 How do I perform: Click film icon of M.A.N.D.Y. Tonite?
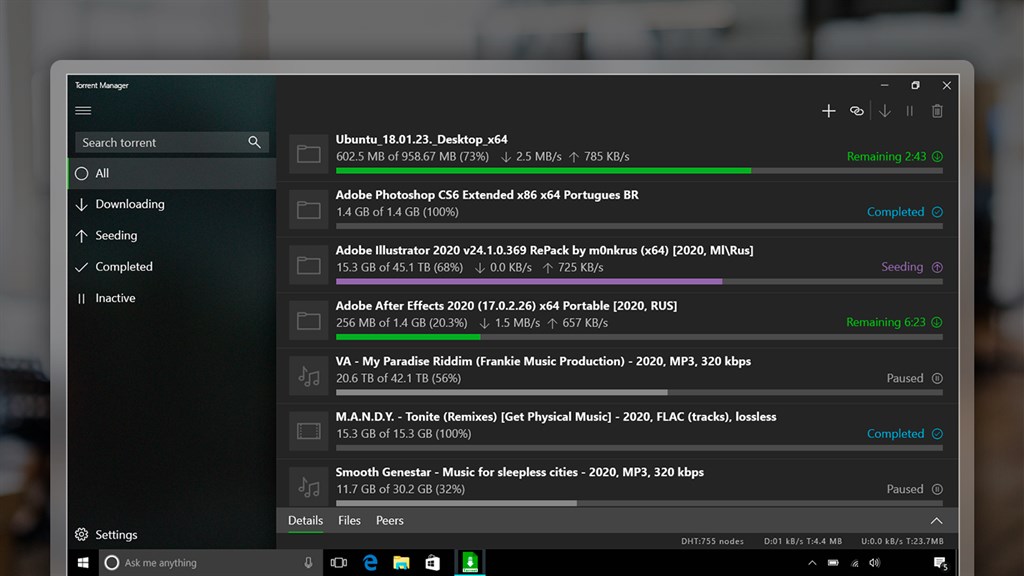(308, 431)
